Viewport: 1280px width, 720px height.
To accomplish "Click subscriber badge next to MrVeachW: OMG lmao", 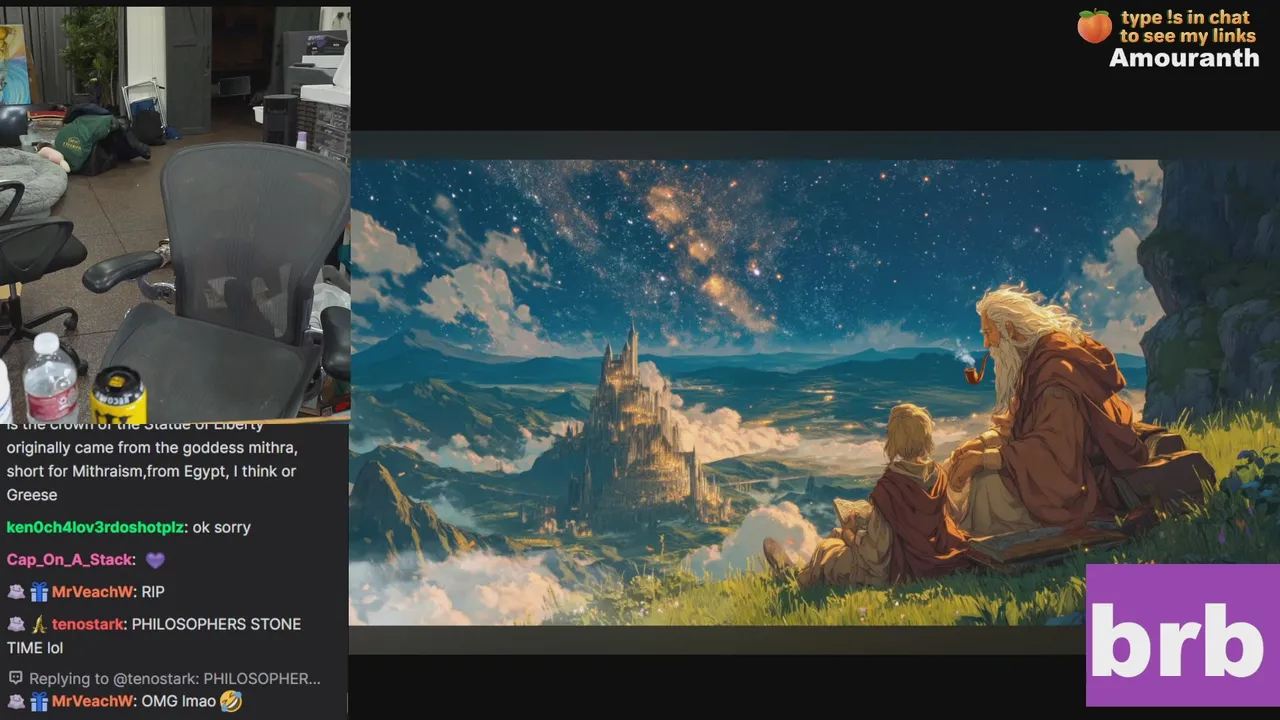I will pos(16,702).
